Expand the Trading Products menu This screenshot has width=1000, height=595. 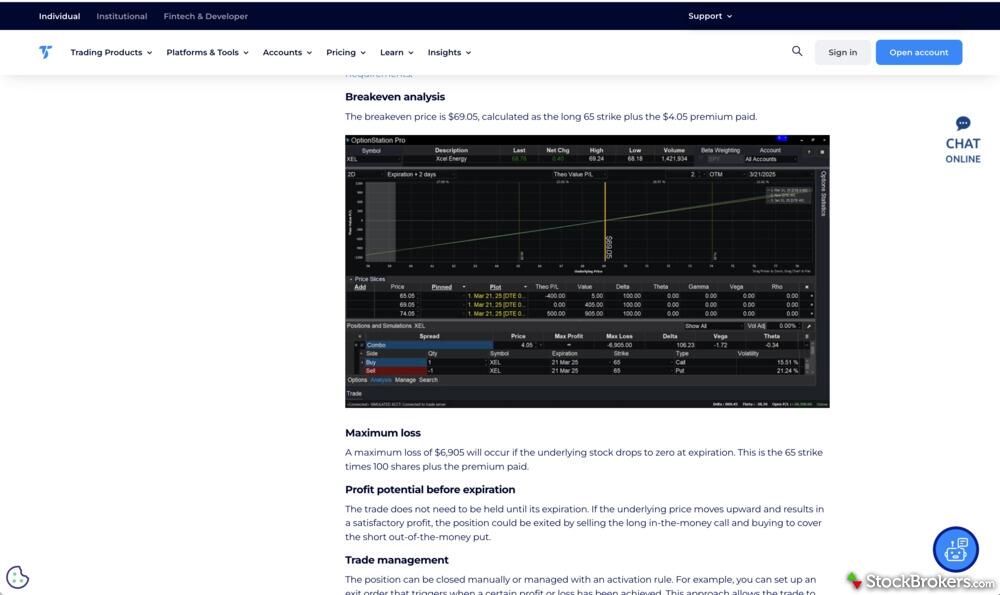point(111,52)
